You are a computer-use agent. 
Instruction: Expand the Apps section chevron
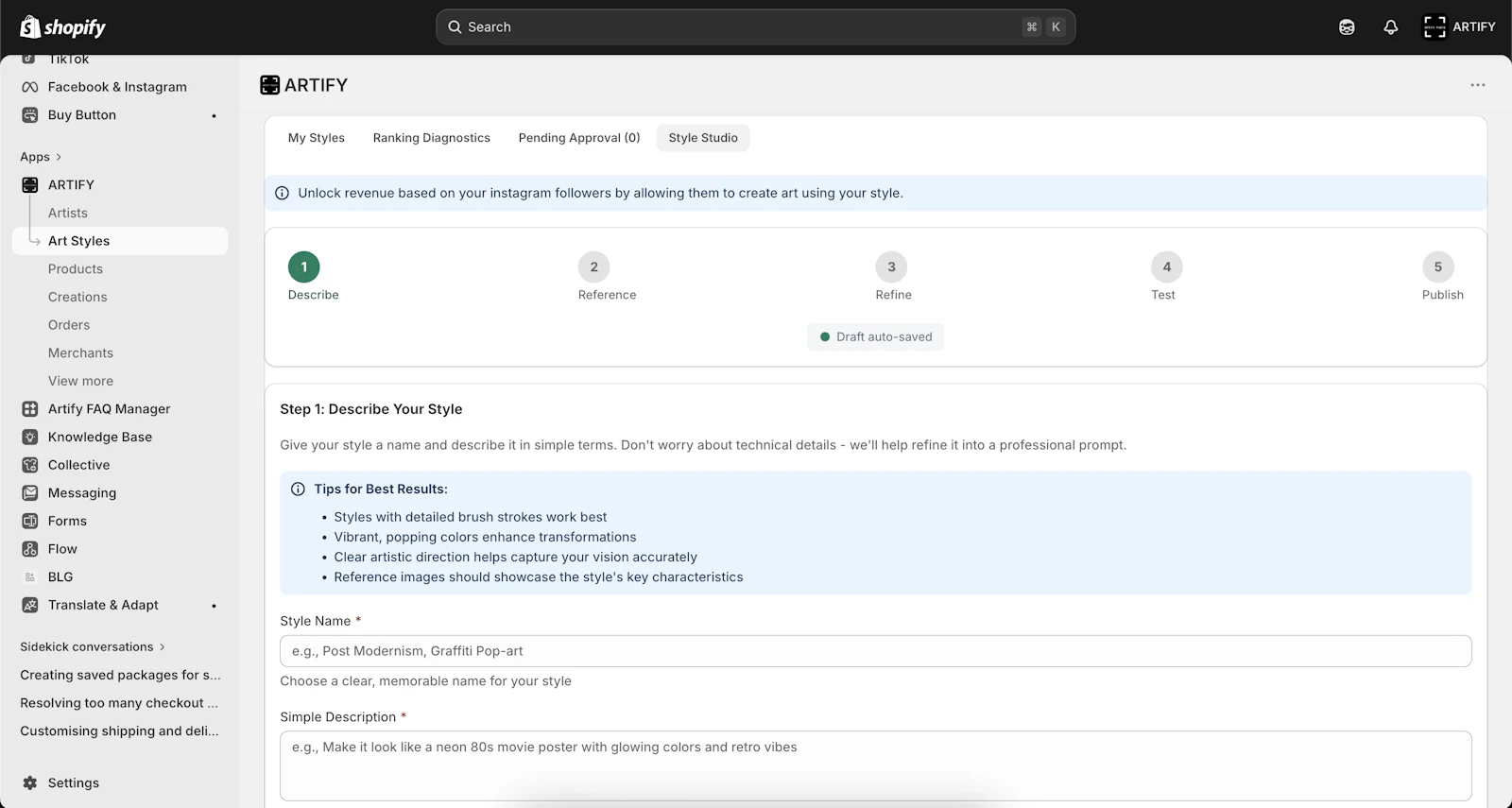(x=59, y=157)
